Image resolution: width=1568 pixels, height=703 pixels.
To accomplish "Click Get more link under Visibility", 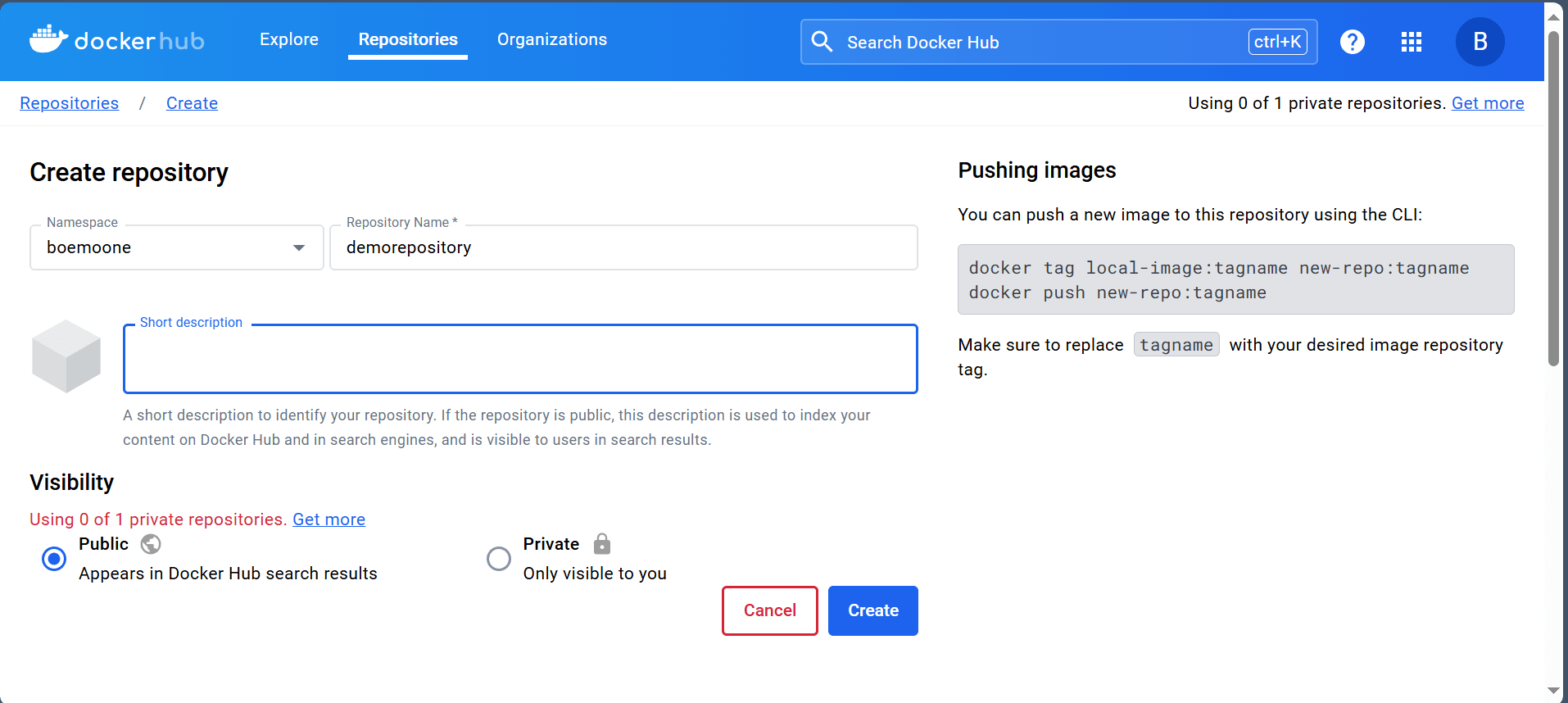I will [x=329, y=519].
